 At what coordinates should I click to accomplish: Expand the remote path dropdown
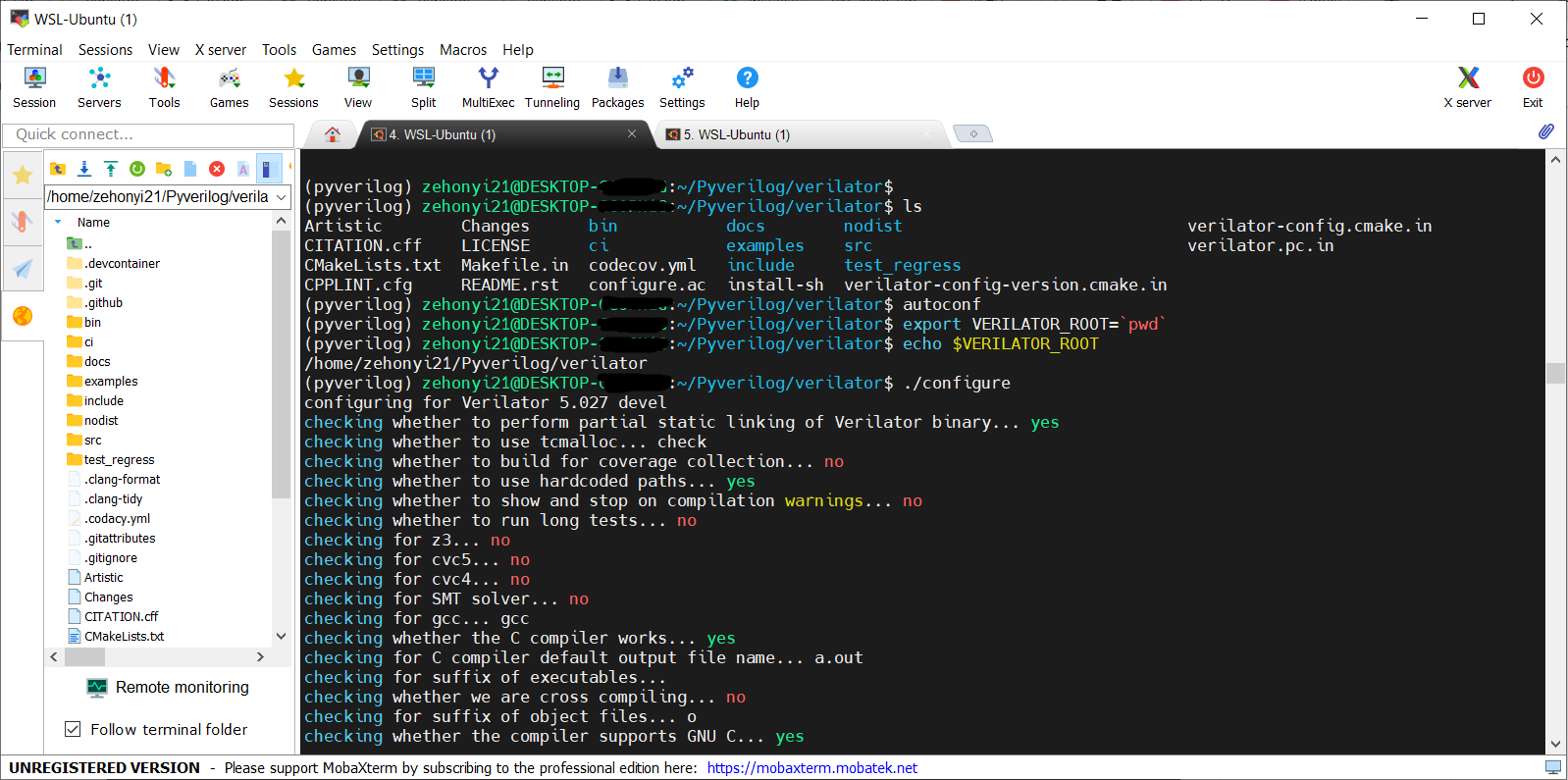[x=282, y=196]
